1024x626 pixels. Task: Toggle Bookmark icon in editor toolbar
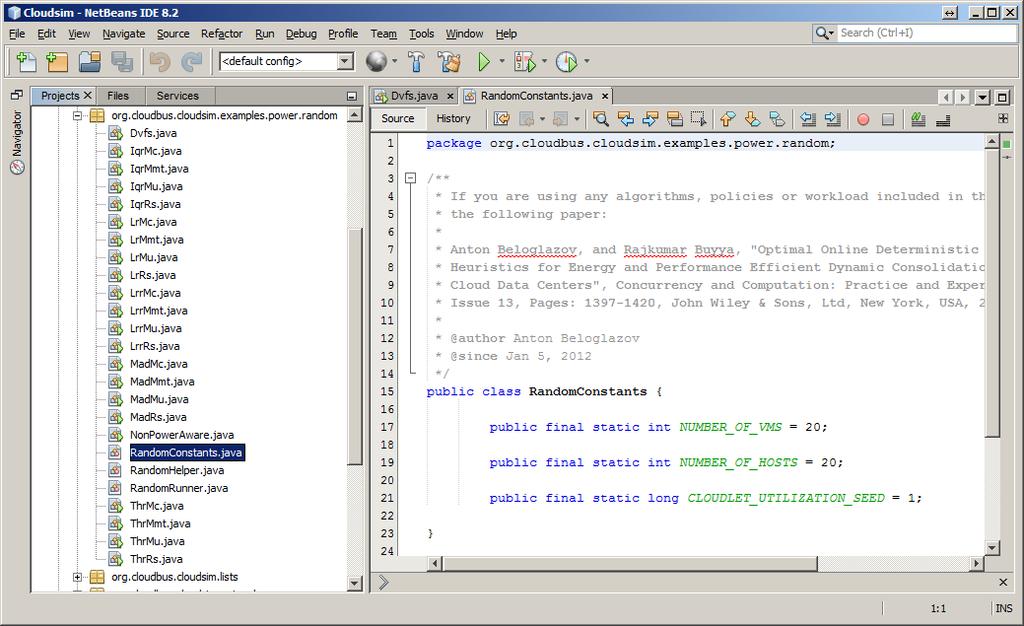pos(777,119)
